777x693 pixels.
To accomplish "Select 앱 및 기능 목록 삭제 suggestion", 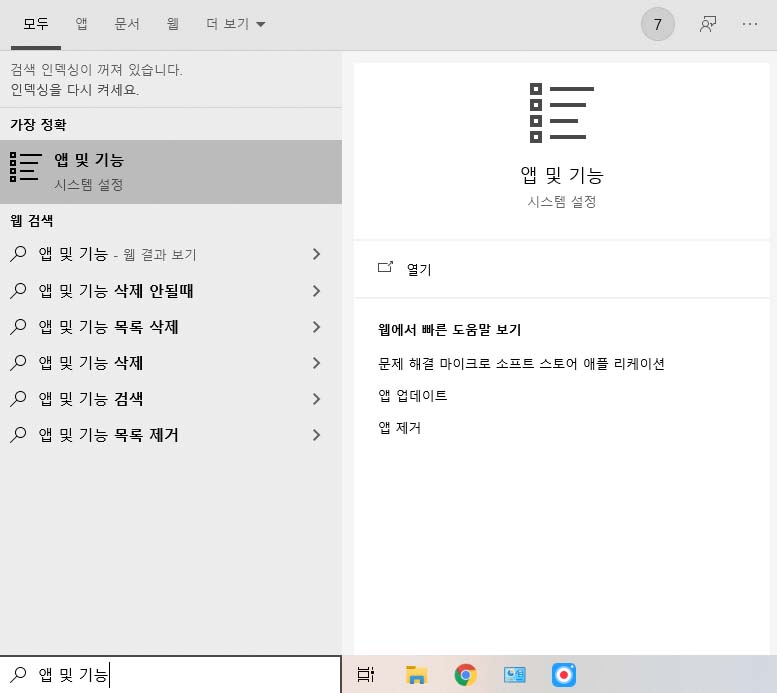I will point(171,327).
